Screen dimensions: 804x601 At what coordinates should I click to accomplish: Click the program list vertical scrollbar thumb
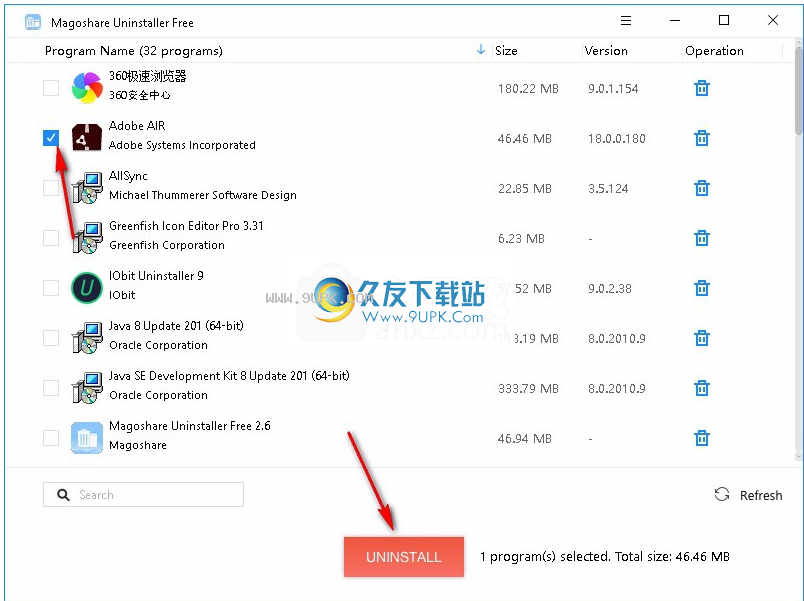click(x=799, y=91)
